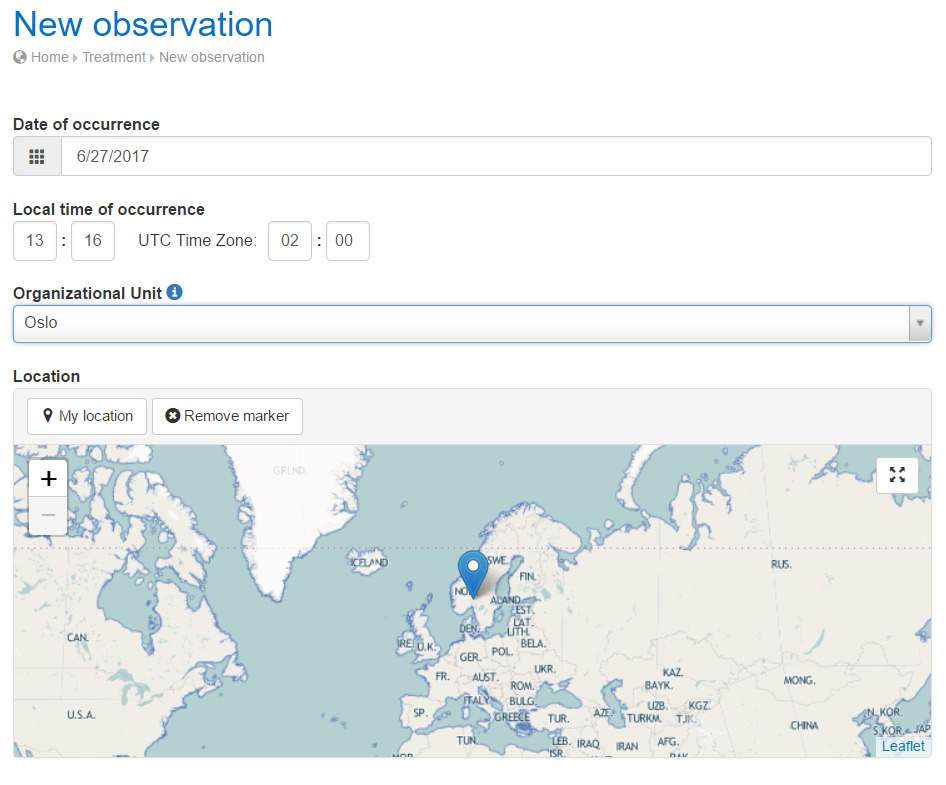Zoom in the map with plus button
This screenshot has height=785, width=946.
pos(48,479)
